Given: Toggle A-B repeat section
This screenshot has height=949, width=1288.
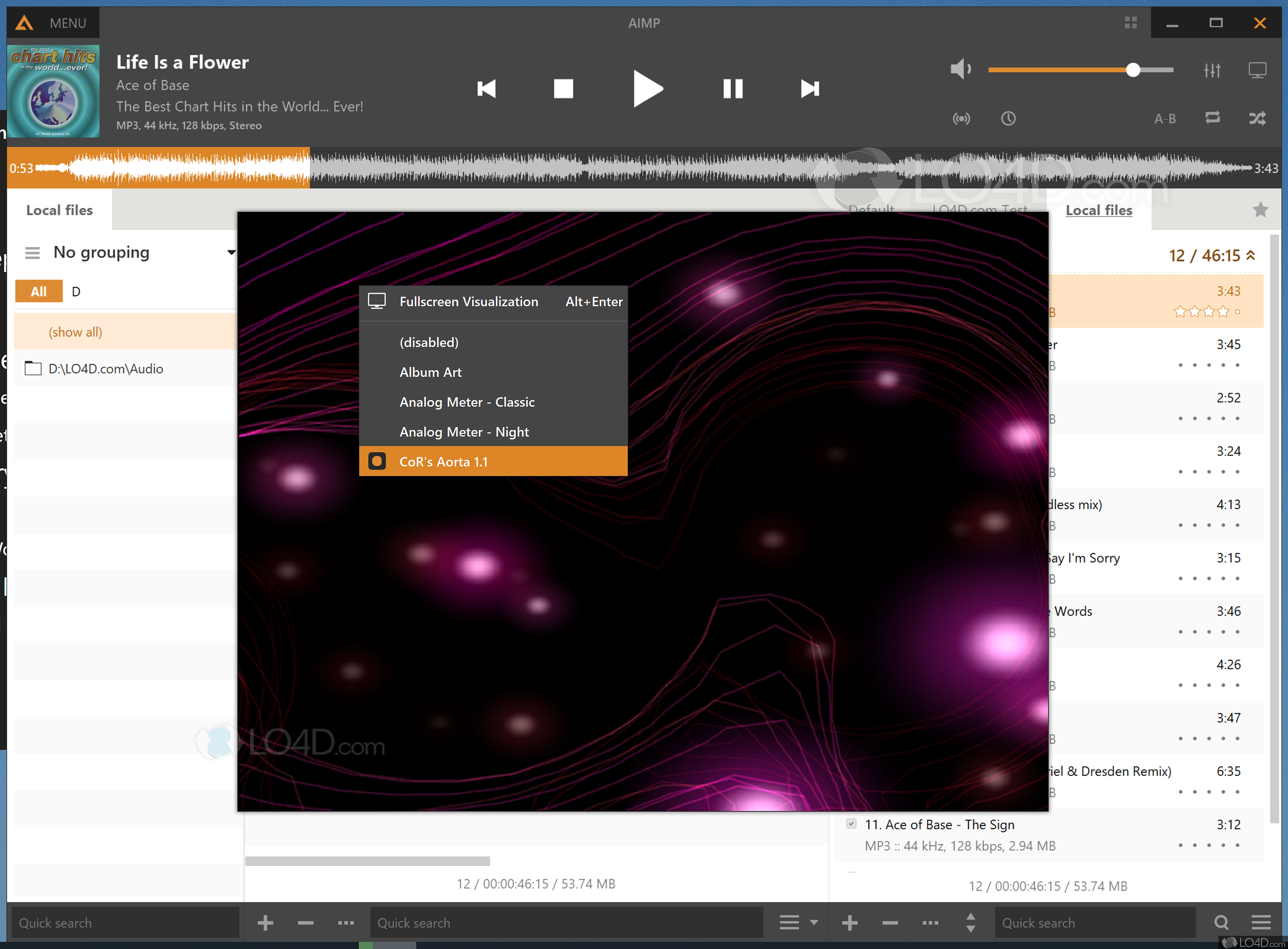Looking at the screenshot, I should point(1164,119).
